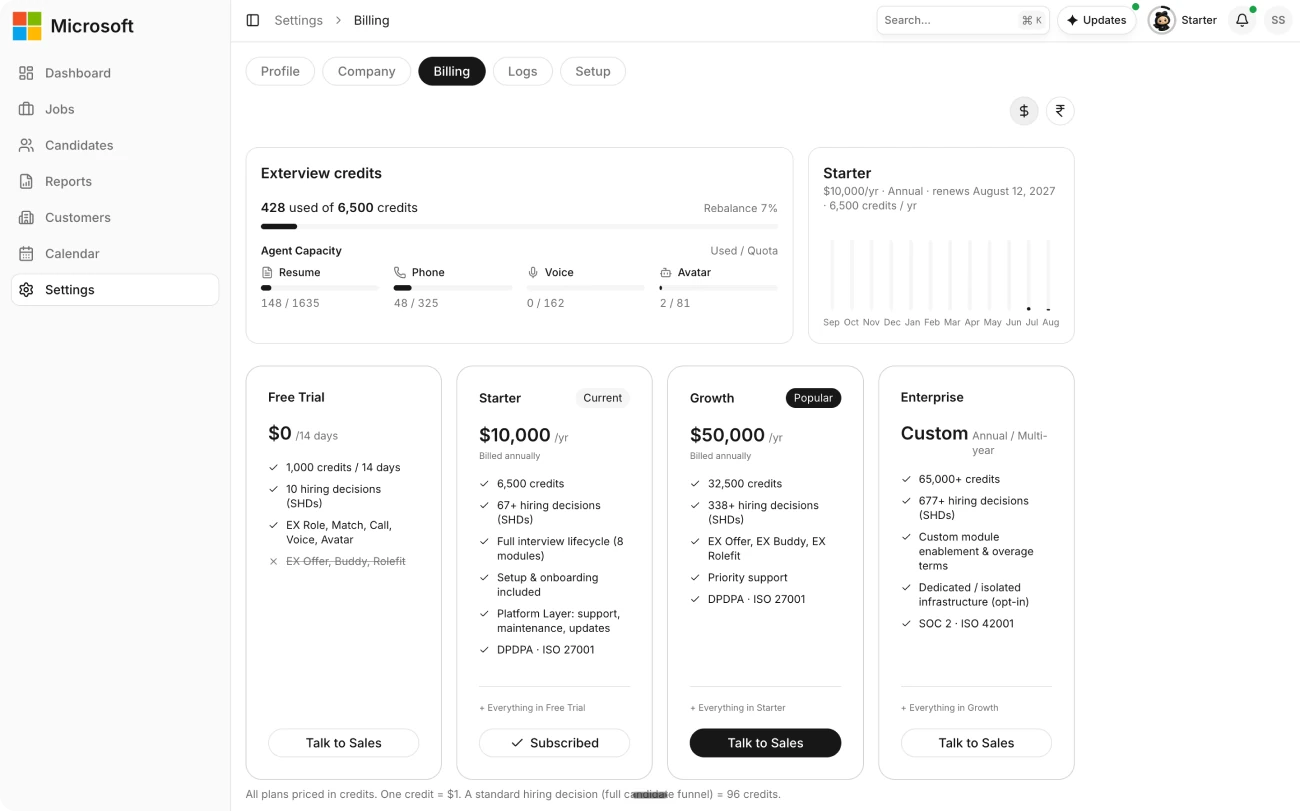Click the 2 / 81 Avatar value
This screenshot has height=811, width=1300.
click(675, 303)
